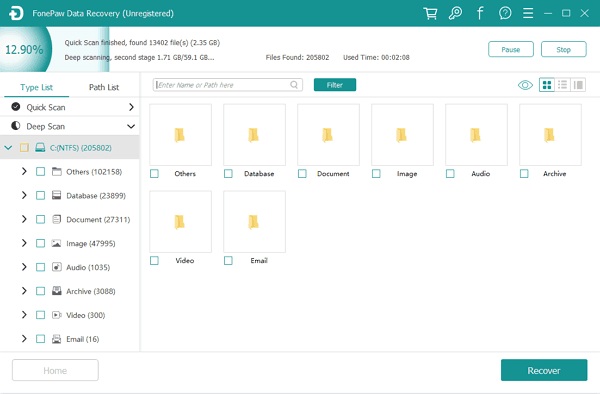The width and height of the screenshot is (600, 394).
Task: Check the Document (27311) tree checkbox
Action: (x=40, y=219)
